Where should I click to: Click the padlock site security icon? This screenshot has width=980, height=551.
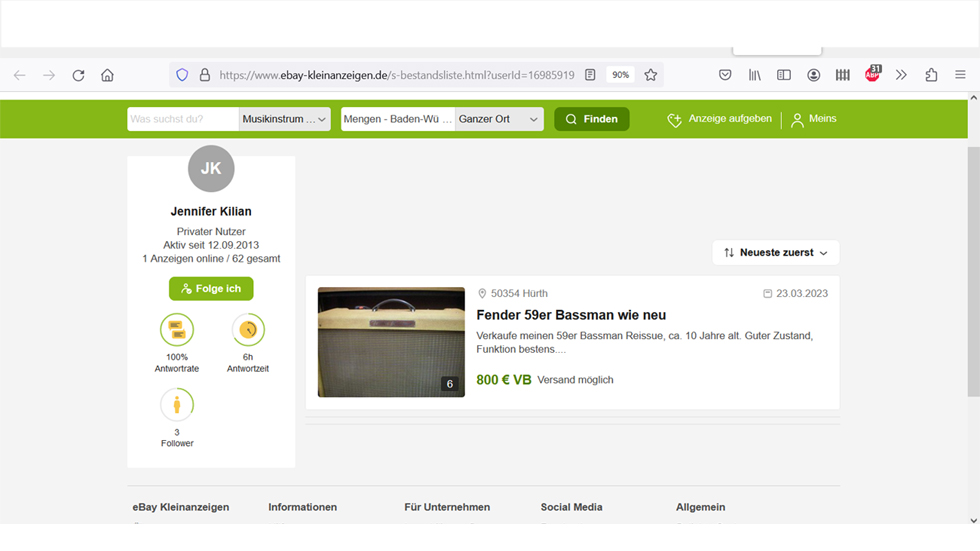pyautogui.click(x=204, y=75)
